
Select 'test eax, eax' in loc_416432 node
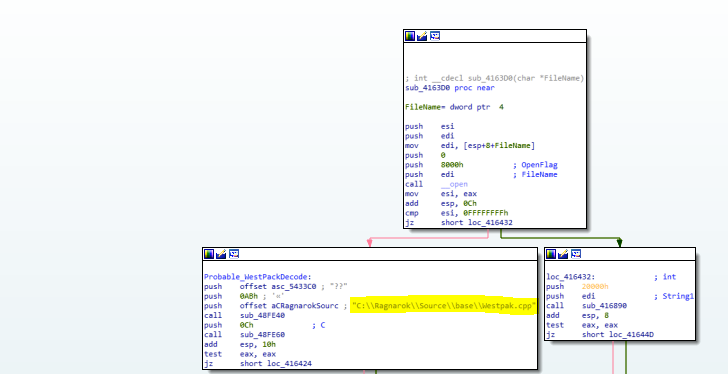pos(582,325)
